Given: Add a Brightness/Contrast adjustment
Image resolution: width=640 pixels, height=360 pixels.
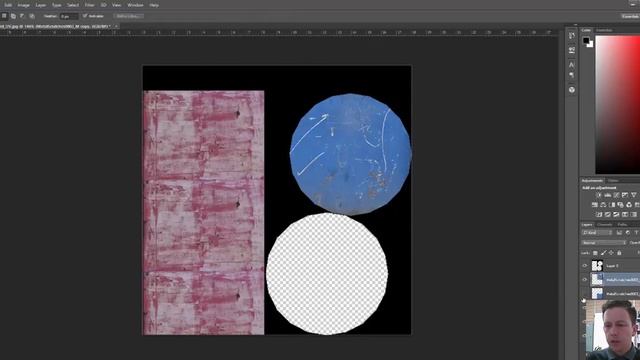Looking at the screenshot, I should [x=598, y=195].
